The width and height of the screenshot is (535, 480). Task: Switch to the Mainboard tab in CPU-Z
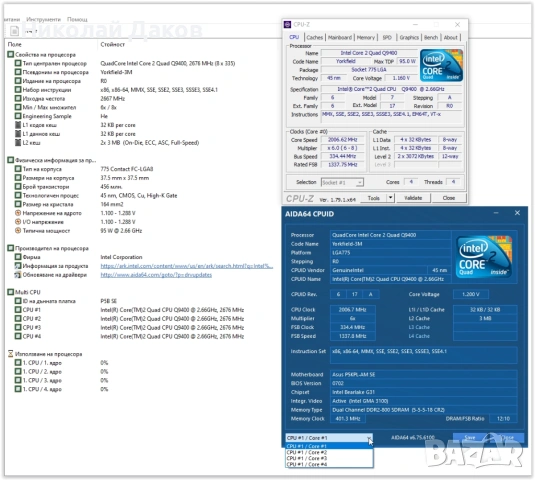(x=340, y=38)
